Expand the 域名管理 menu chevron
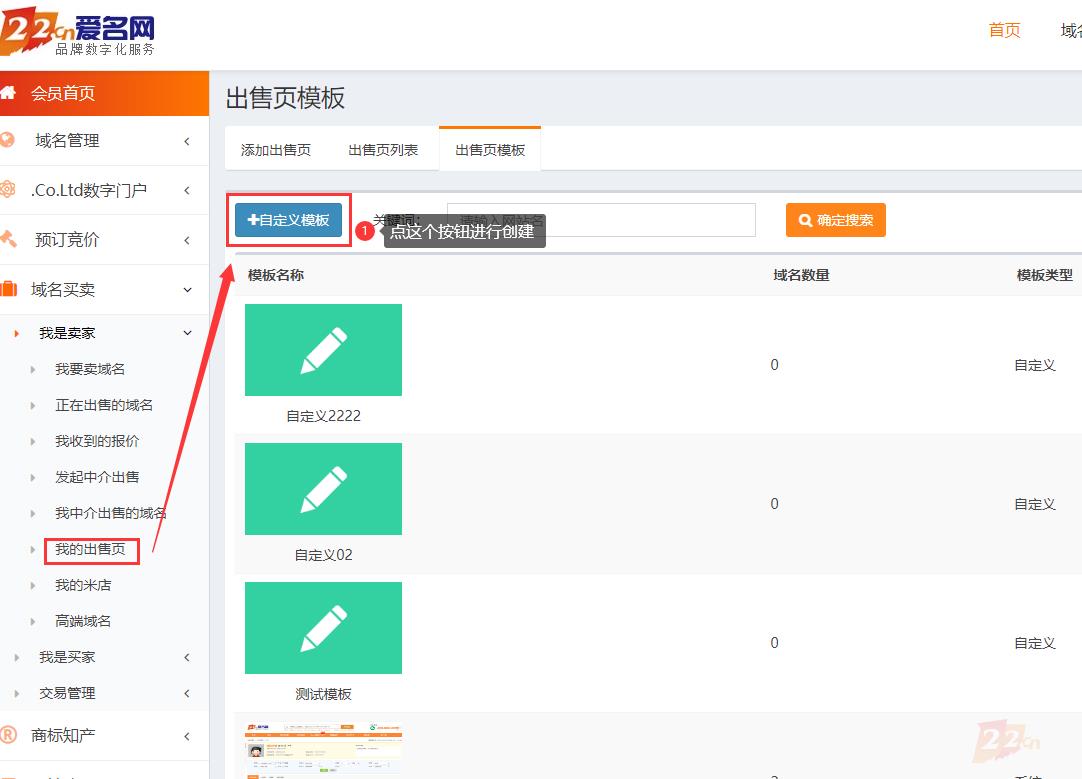Screen dimensions: 1082x779 (x=187, y=141)
